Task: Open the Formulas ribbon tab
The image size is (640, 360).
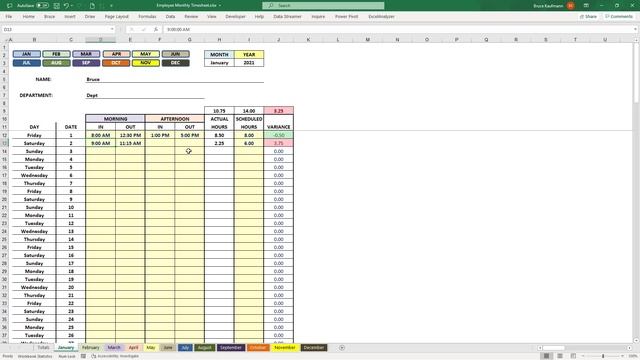Action: [147, 17]
